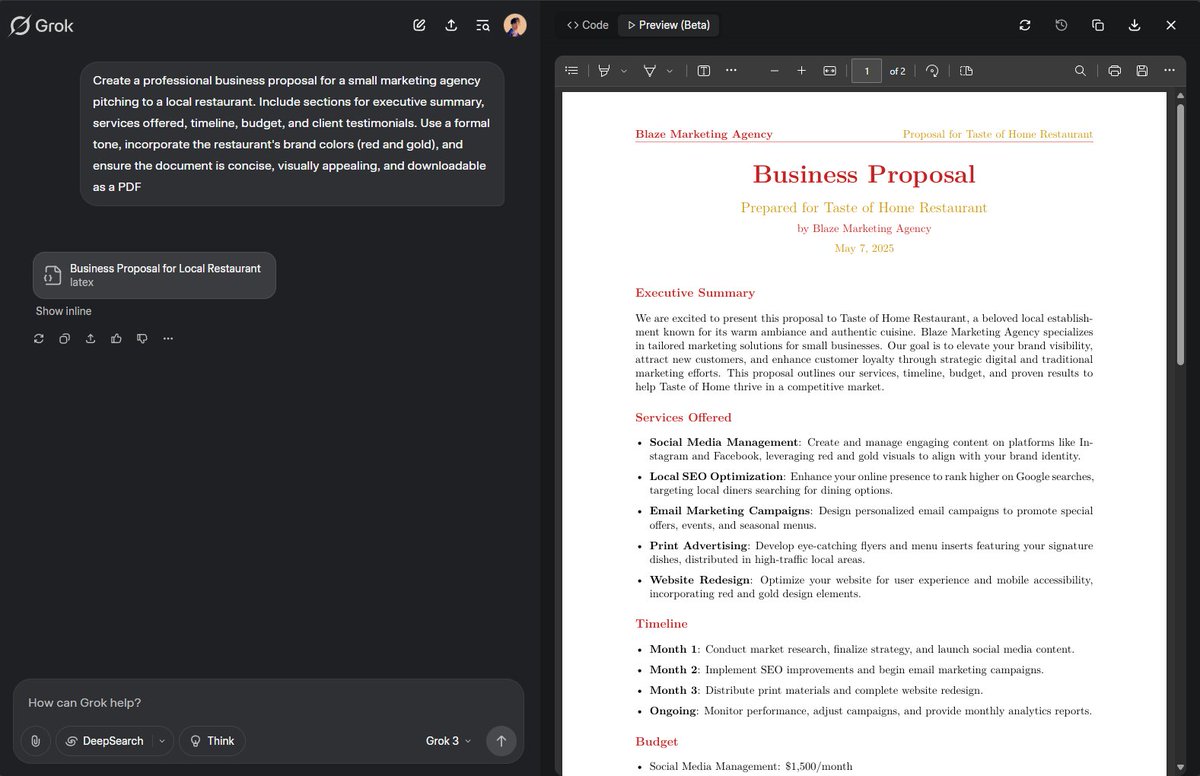
Task: Select the PDF add text tool
Action: coord(704,70)
